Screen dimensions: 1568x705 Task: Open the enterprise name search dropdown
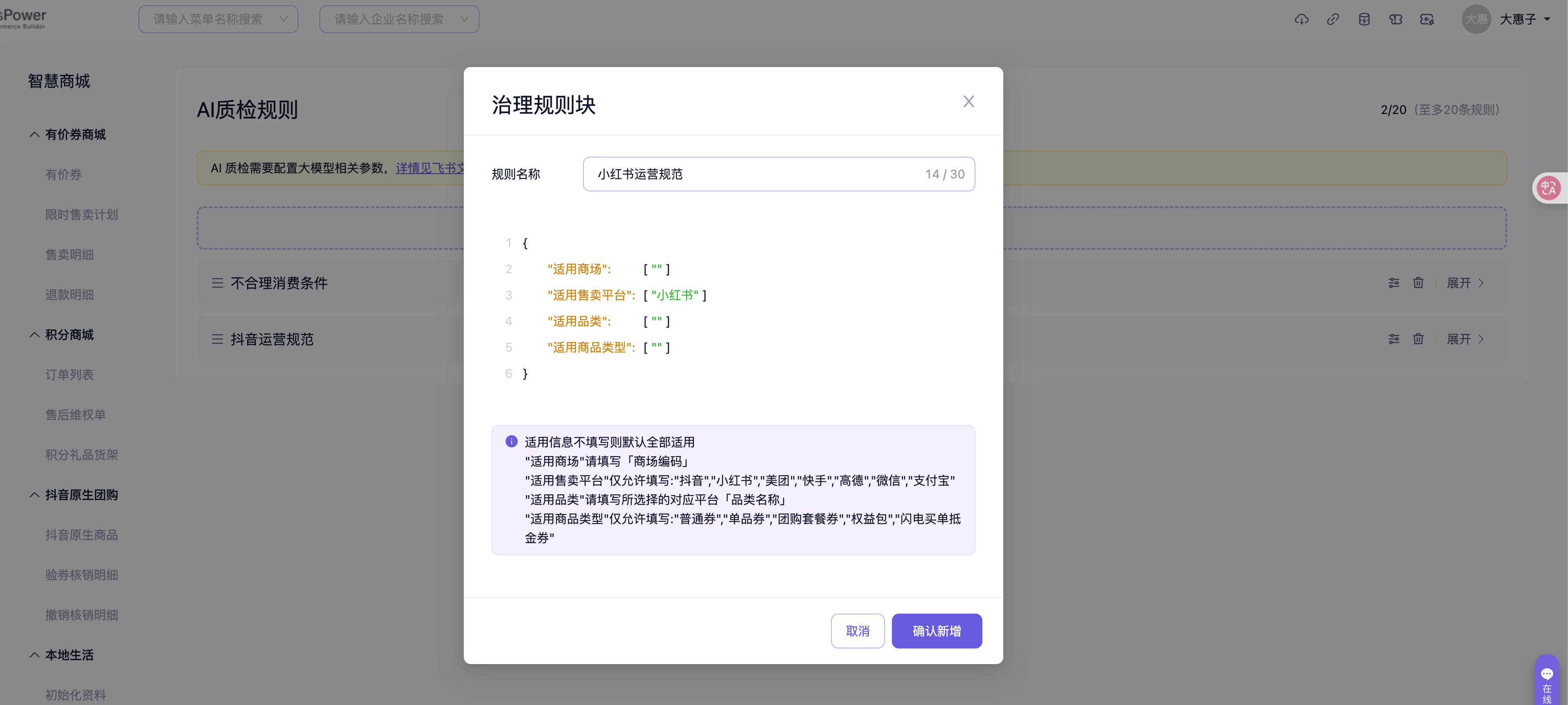[x=399, y=20]
